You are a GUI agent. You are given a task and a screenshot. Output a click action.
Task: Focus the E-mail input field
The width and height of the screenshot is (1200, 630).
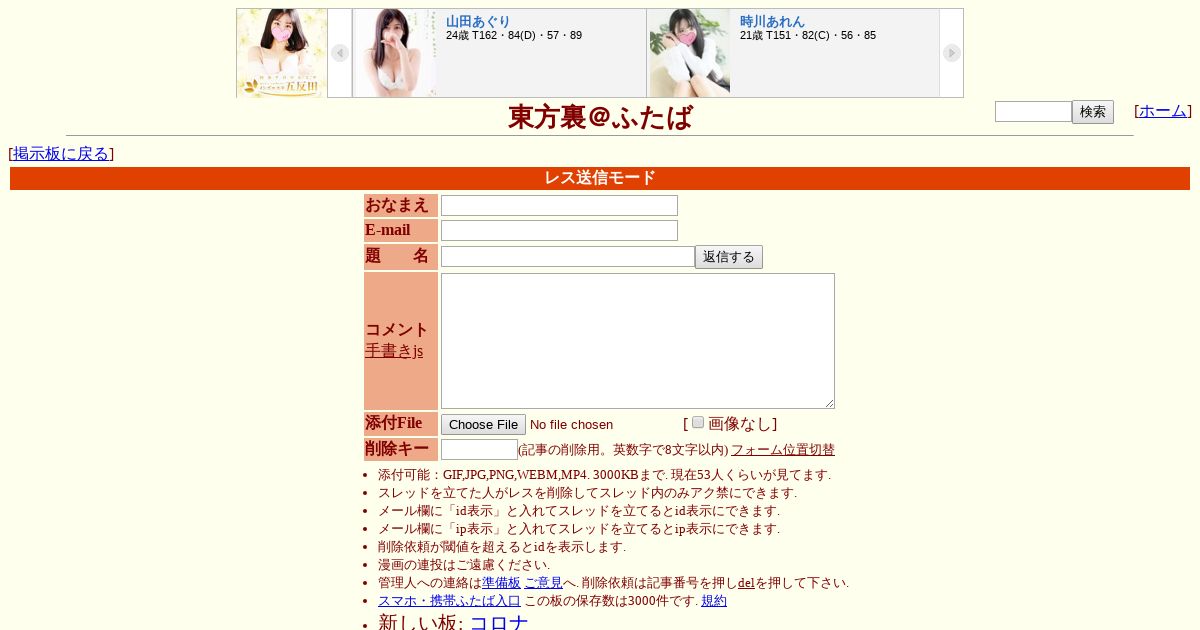click(559, 231)
